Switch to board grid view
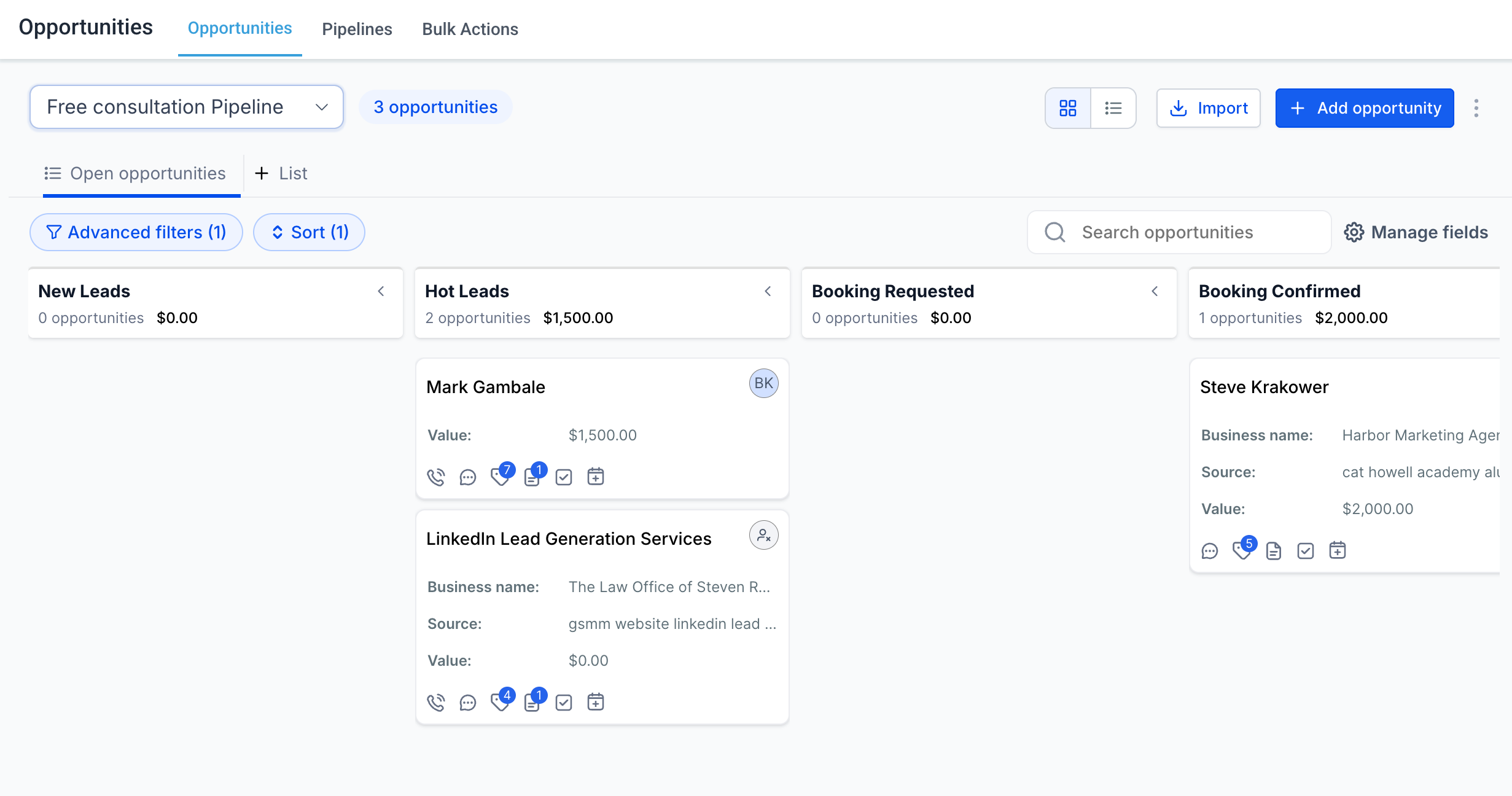The width and height of the screenshot is (1512, 796). pyautogui.click(x=1068, y=108)
